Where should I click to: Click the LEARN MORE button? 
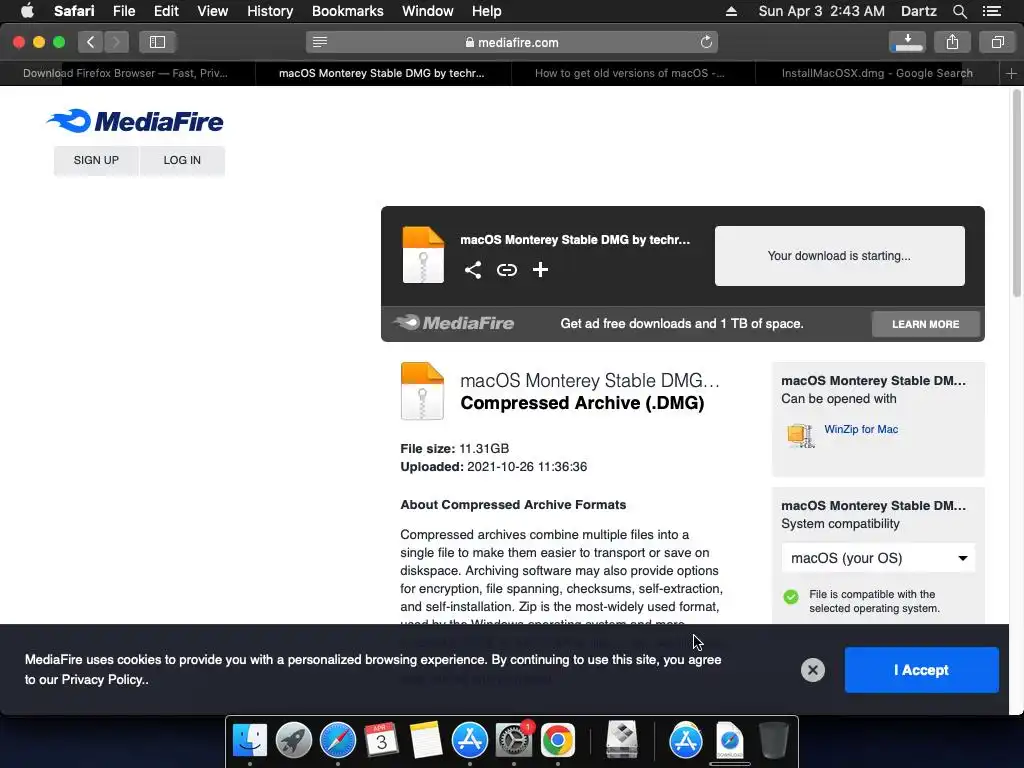coord(925,324)
